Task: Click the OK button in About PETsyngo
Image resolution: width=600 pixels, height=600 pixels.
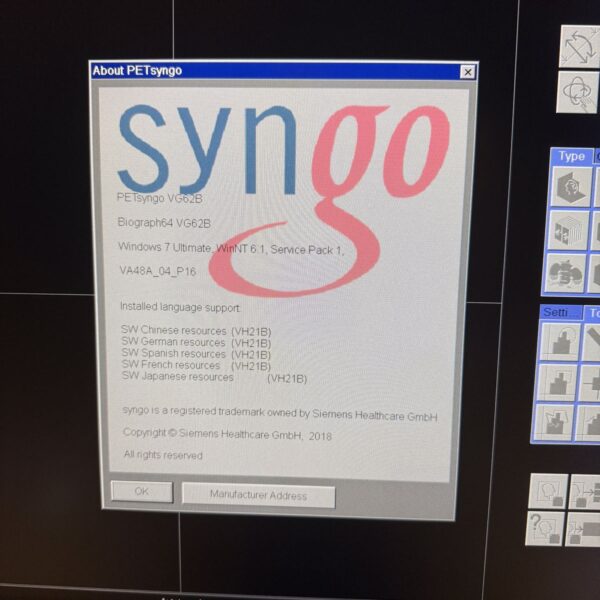Action: coord(142,491)
